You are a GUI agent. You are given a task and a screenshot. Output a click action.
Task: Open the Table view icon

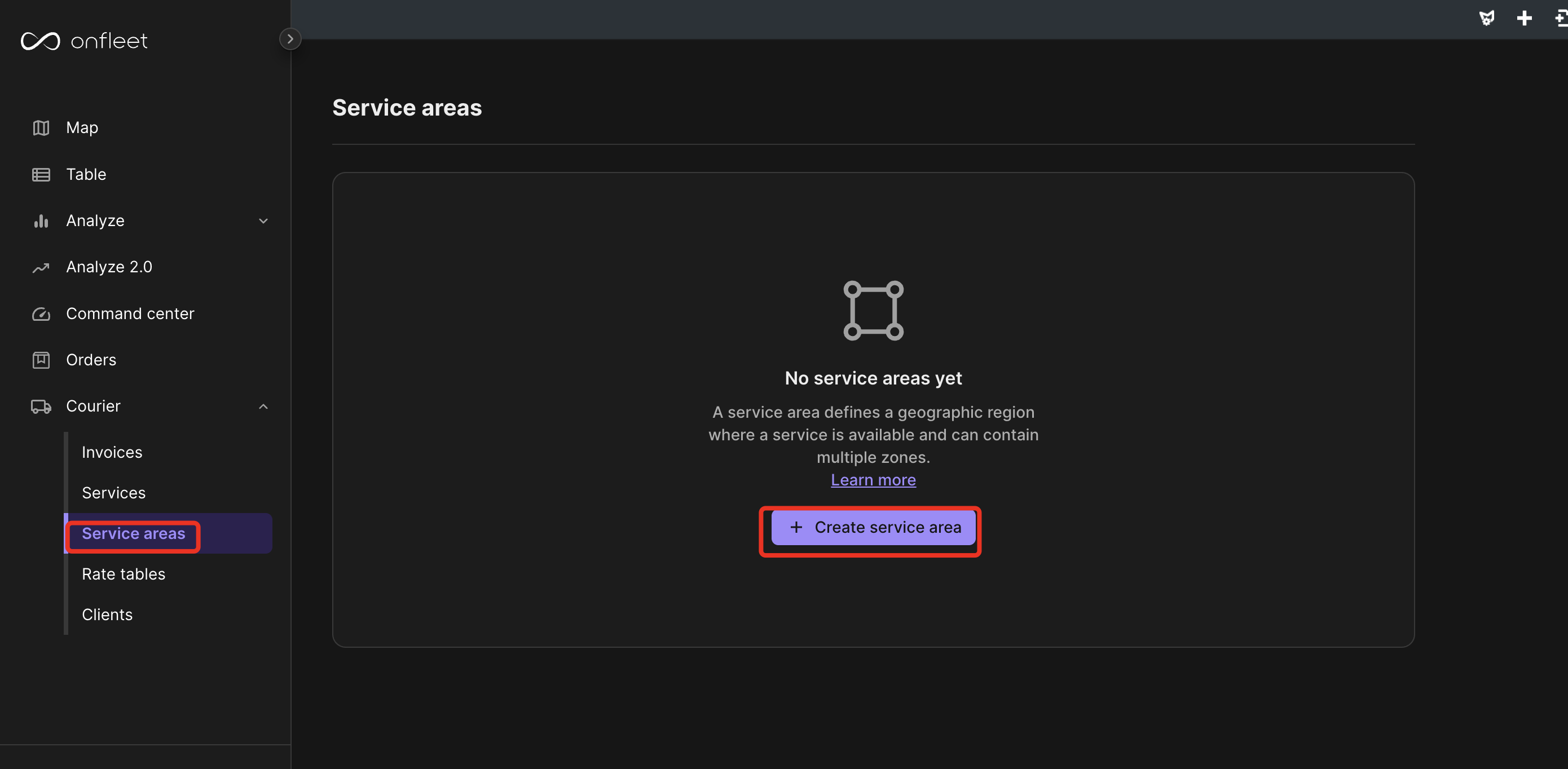(41, 175)
